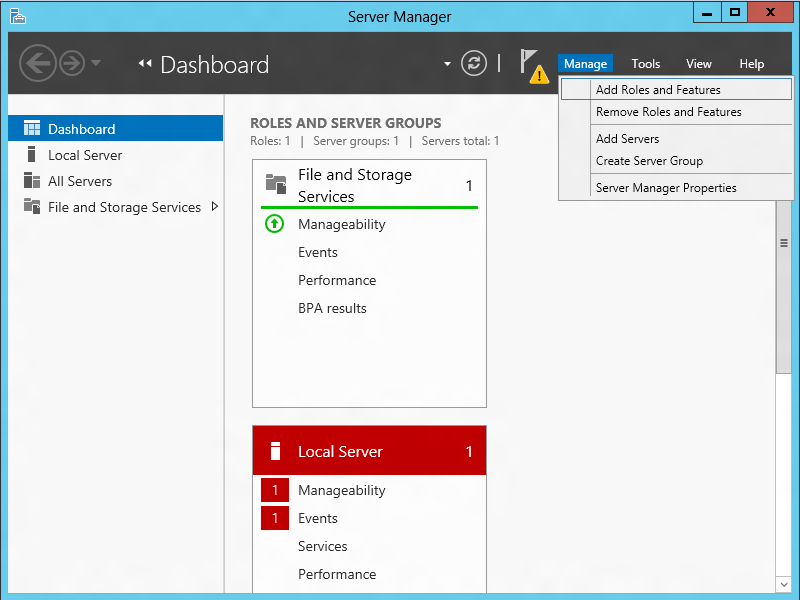Open the notifications flag with warning triangle
Screen dimensions: 800x600
click(x=533, y=63)
